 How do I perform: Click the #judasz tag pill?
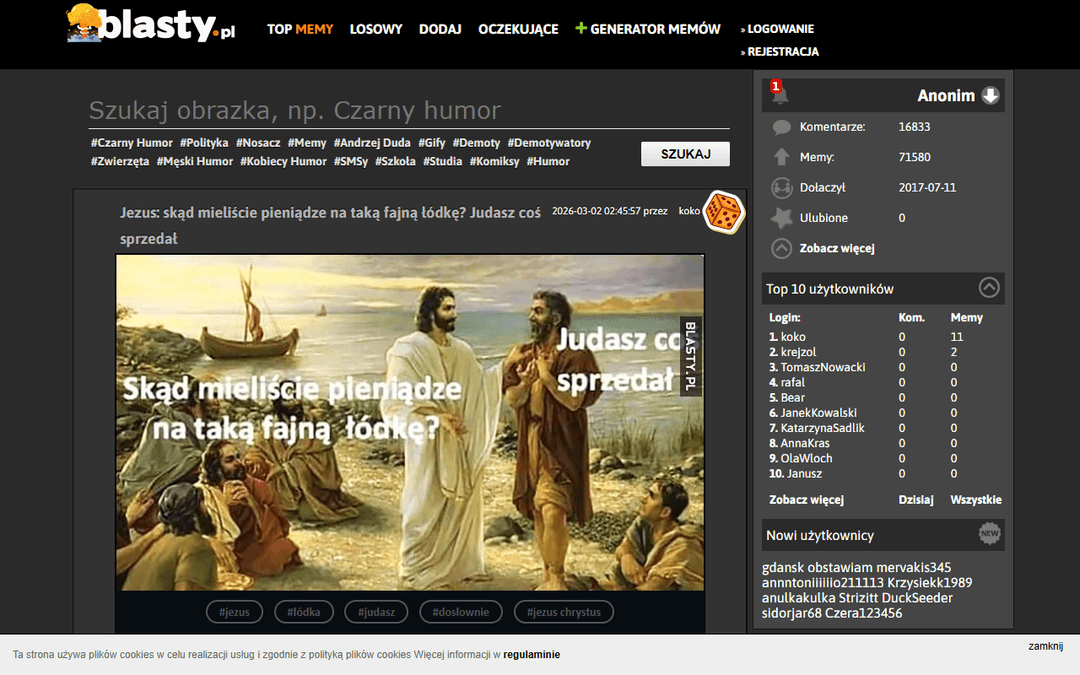(x=376, y=612)
